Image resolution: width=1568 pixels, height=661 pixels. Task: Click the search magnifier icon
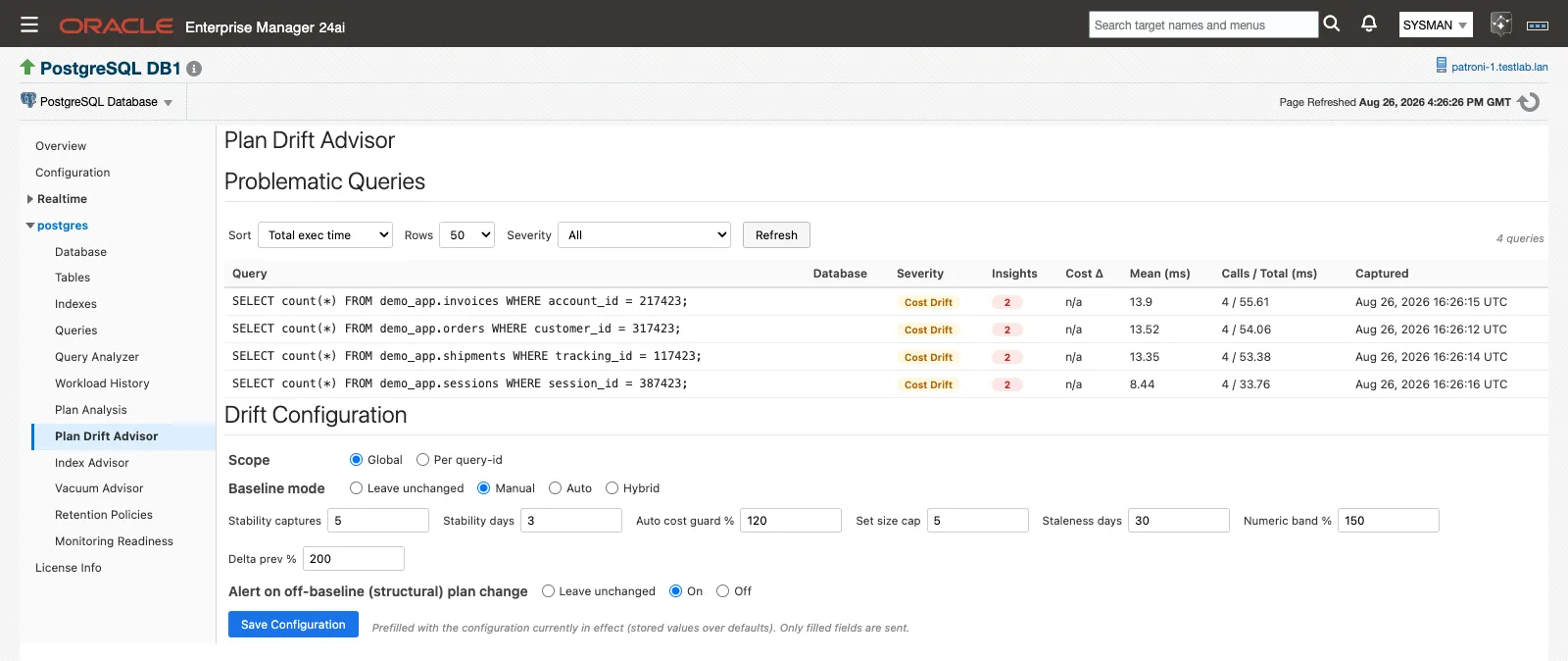(1331, 24)
